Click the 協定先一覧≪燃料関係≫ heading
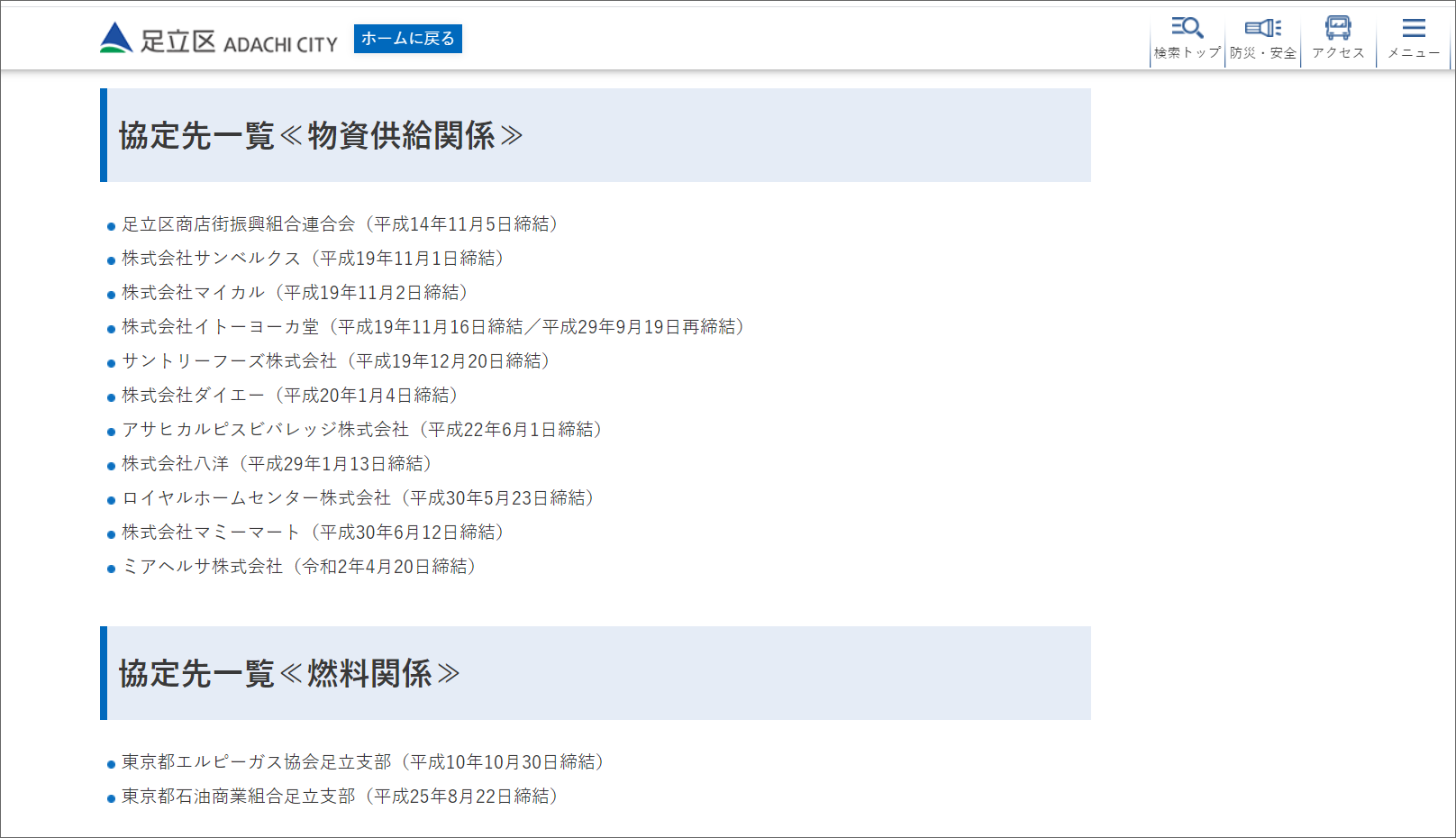This screenshot has height=838, width=1456. click(289, 674)
